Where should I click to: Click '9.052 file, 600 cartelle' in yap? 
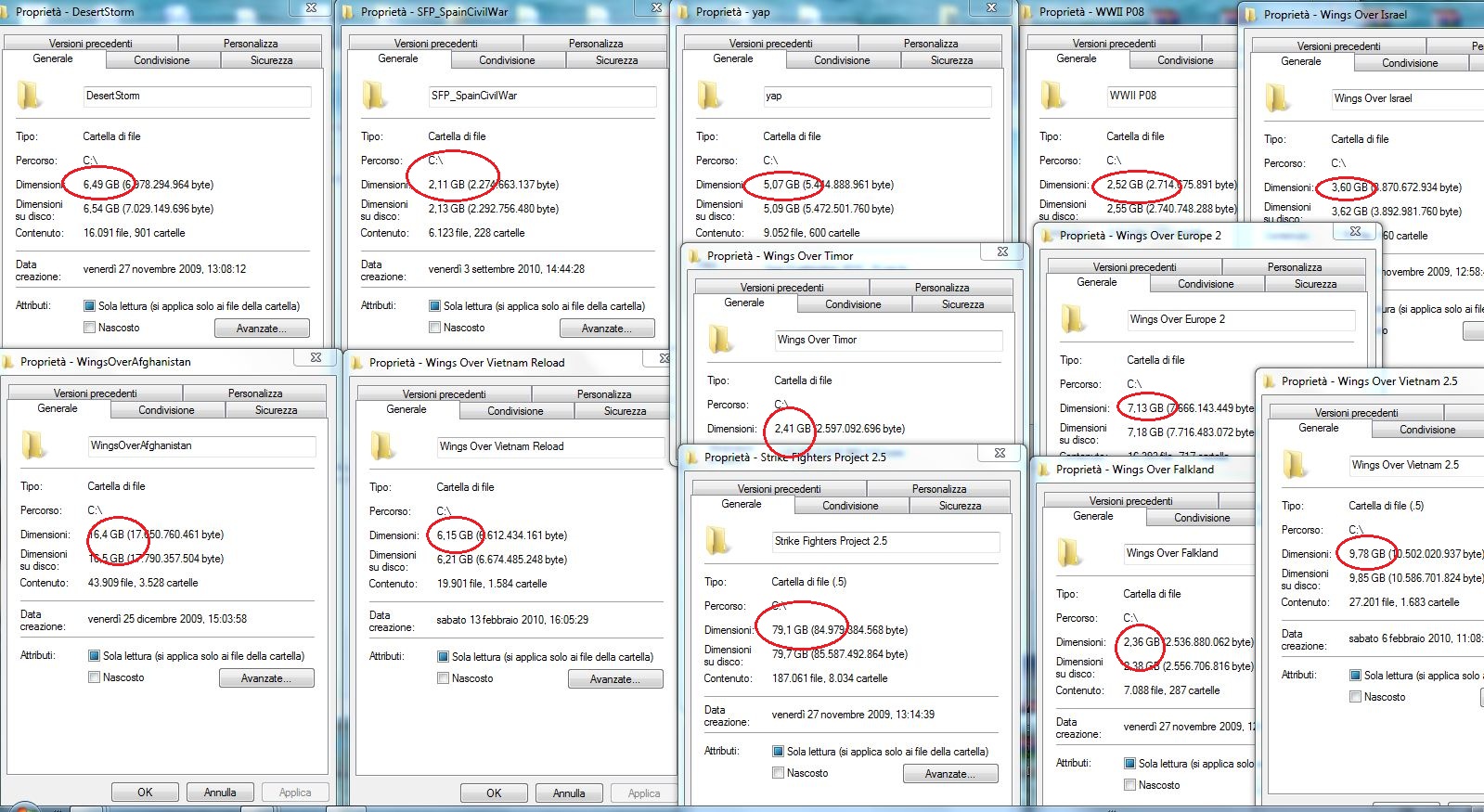coord(812,233)
